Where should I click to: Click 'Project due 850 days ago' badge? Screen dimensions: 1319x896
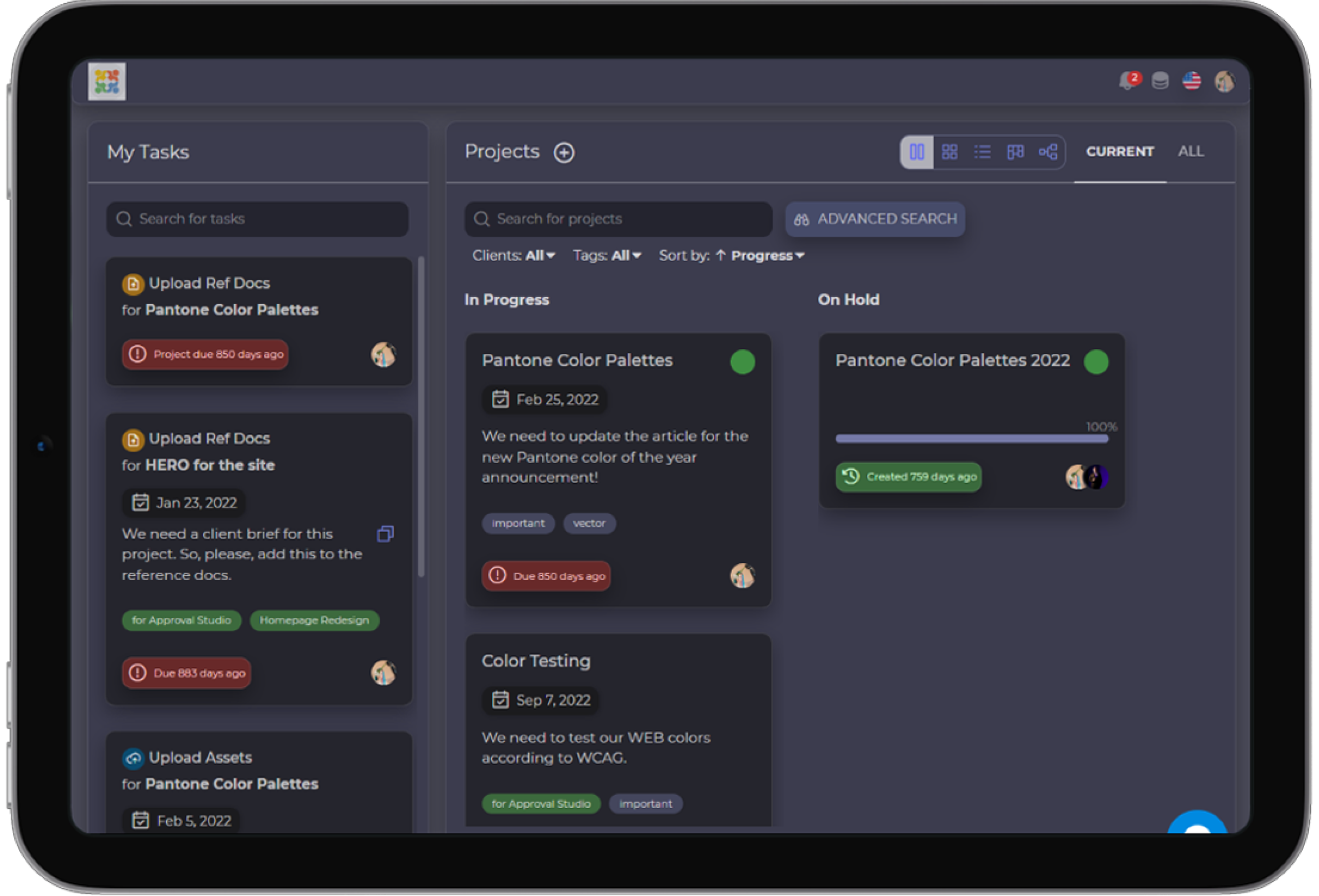(x=206, y=355)
